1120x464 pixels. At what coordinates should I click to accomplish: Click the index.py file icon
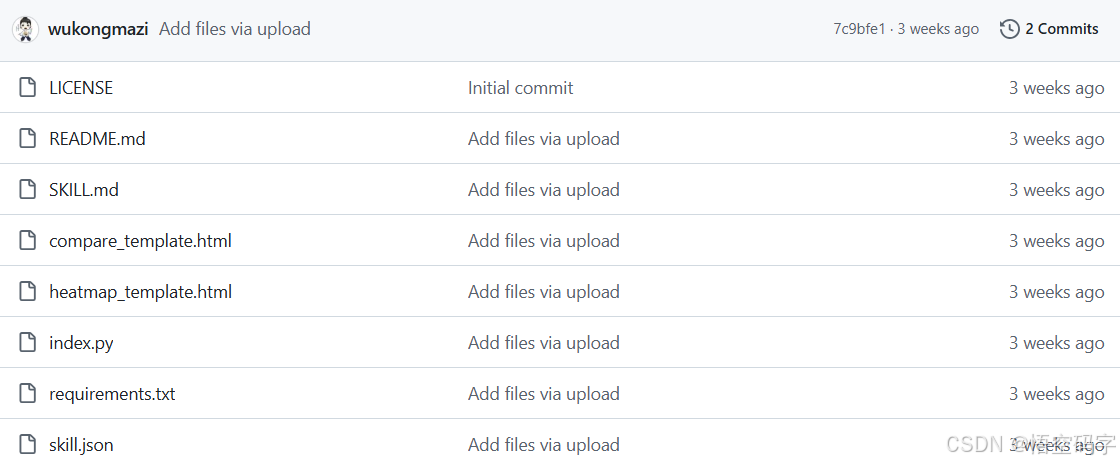(27, 343)
